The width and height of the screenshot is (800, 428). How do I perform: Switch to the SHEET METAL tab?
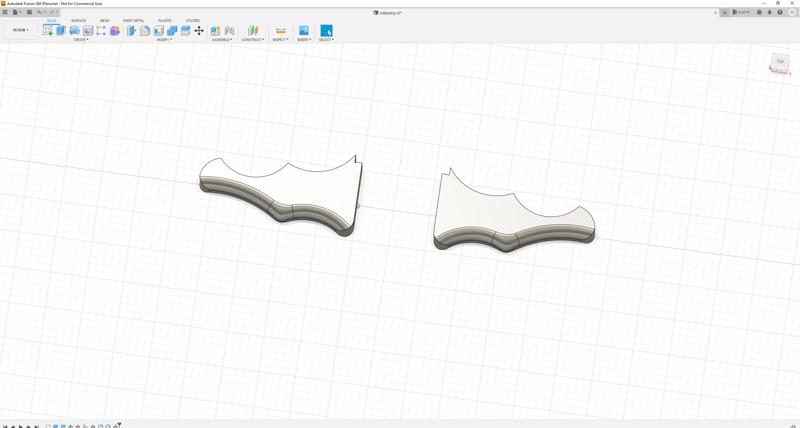pos(134,20)
